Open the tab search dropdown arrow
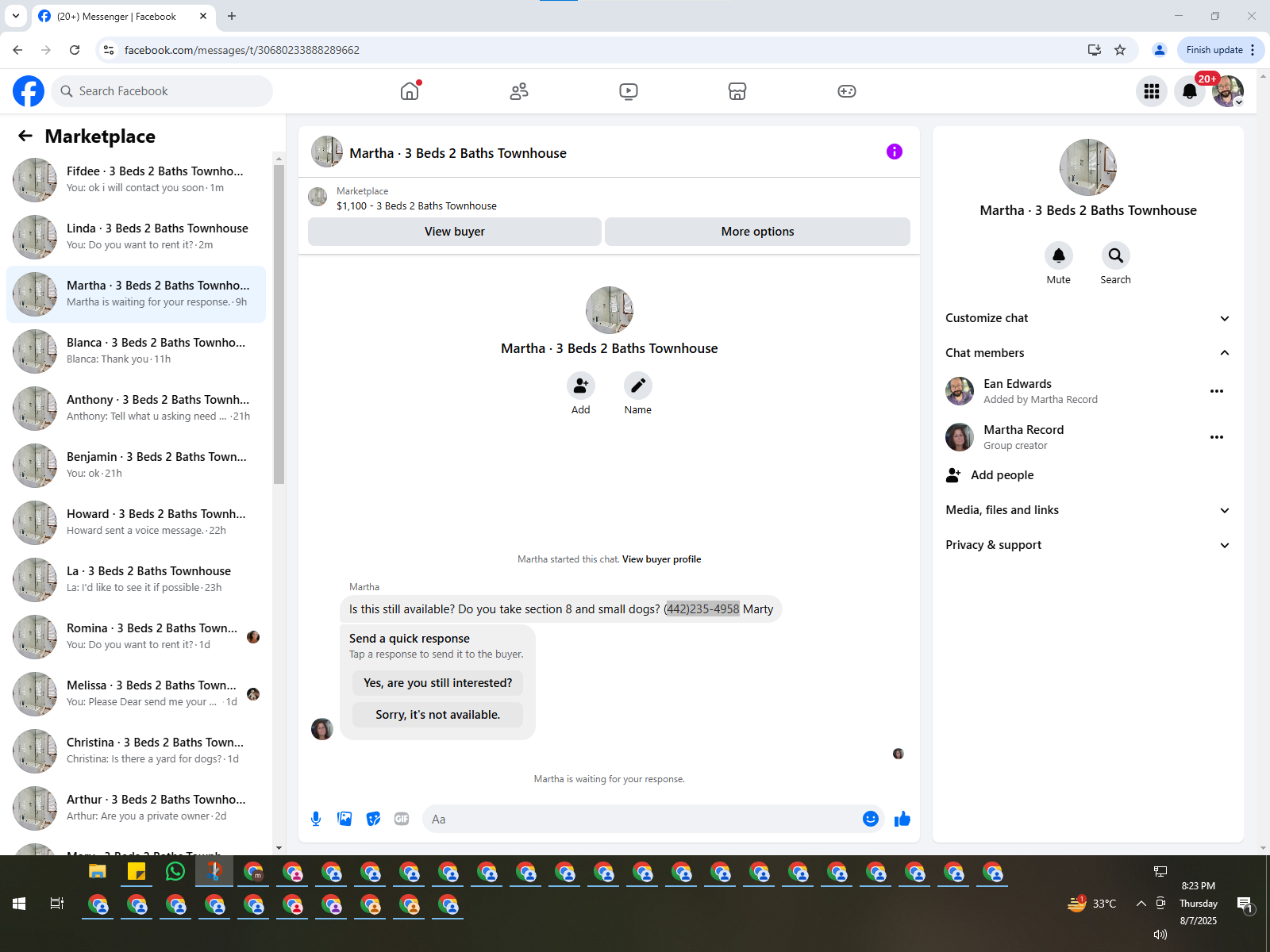1270x952 pixels. click(x=16, y=16)
